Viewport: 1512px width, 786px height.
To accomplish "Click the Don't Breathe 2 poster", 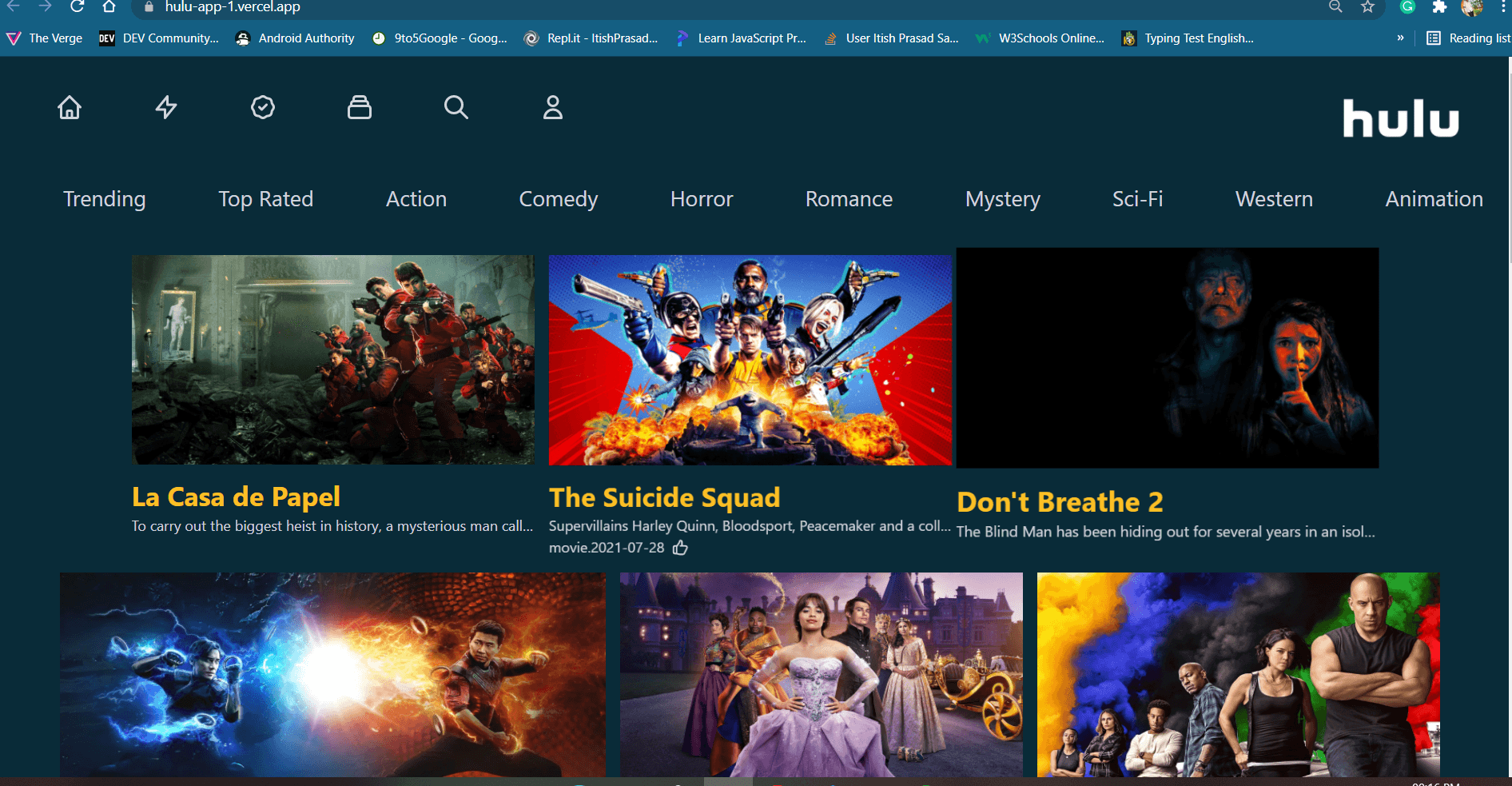I will click(x=1168, y=357).
